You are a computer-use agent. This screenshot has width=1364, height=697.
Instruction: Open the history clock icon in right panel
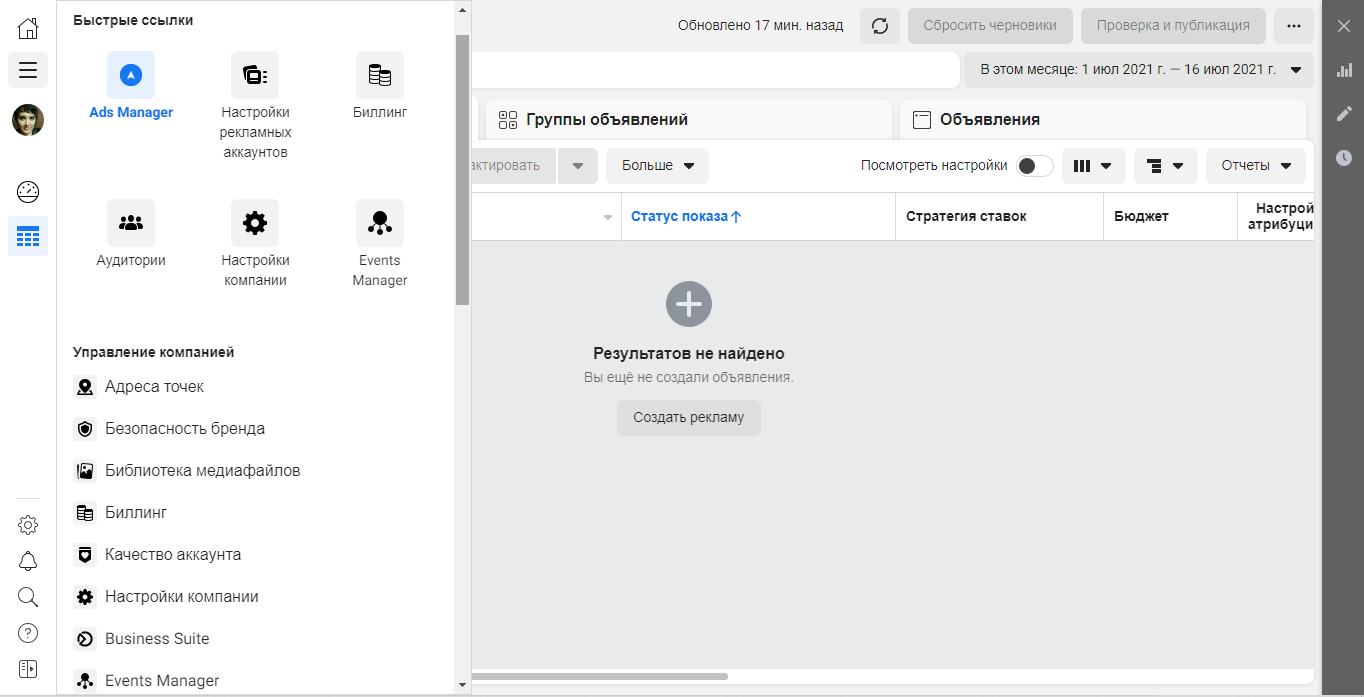click(x=1343, y=158)
